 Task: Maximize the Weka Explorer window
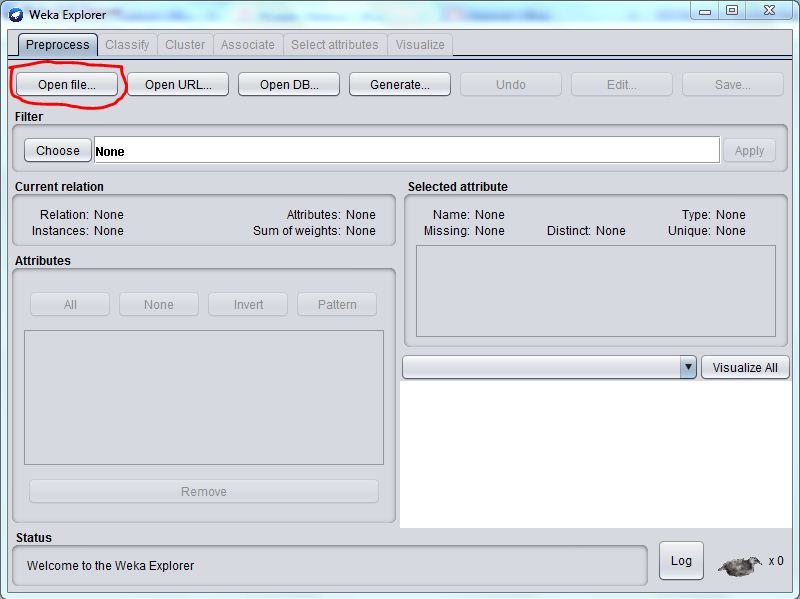[732, 11]
